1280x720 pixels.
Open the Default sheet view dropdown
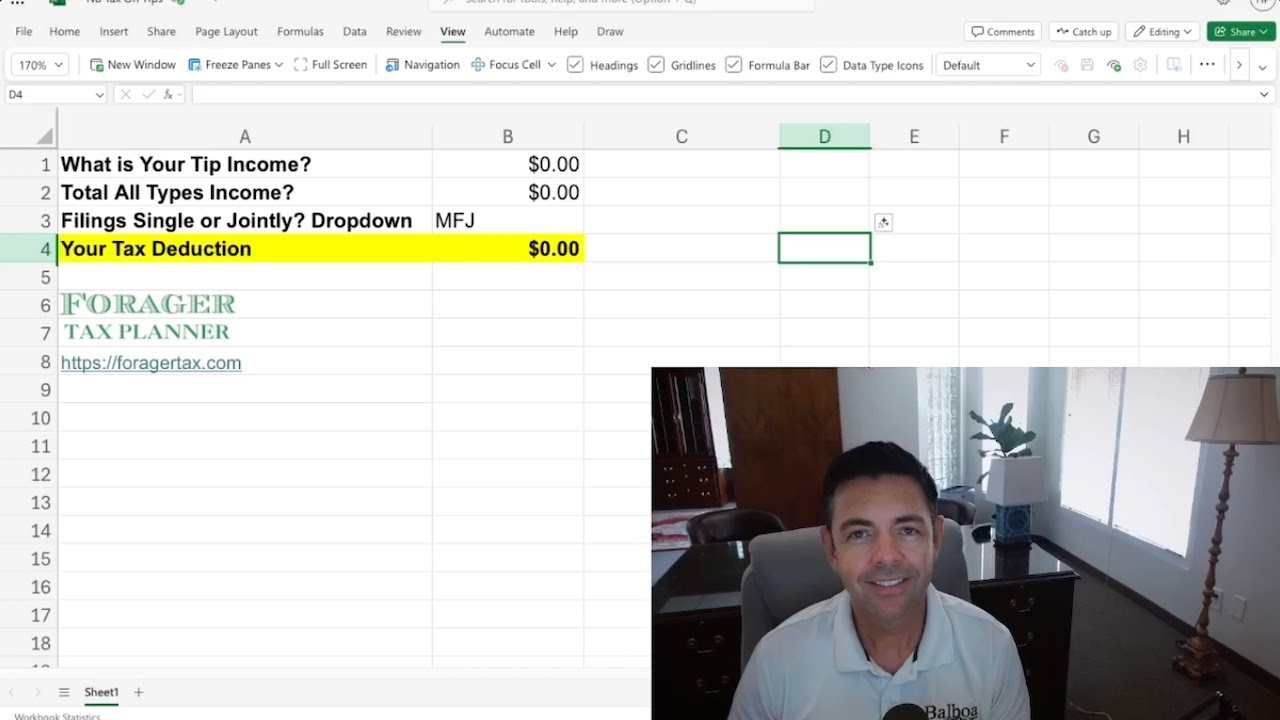(x=988, y=65)
